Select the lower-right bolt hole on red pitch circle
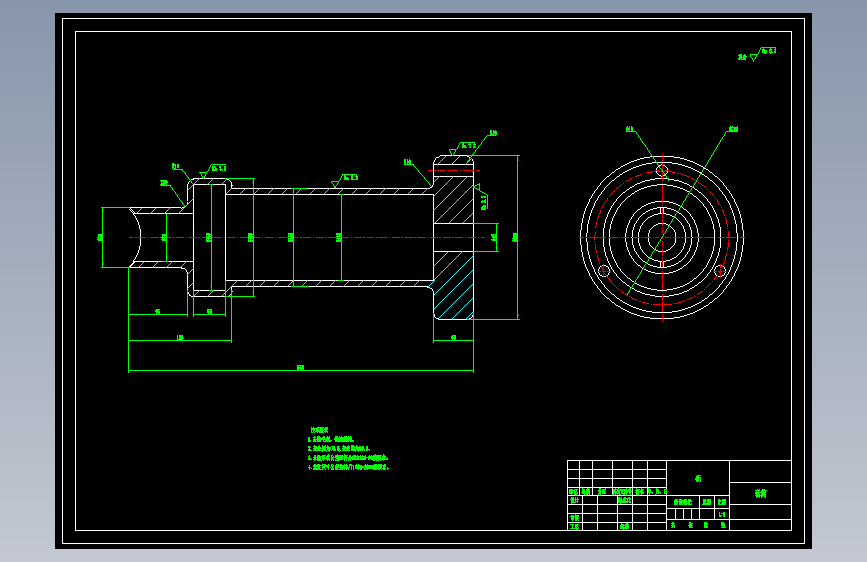 719,270
